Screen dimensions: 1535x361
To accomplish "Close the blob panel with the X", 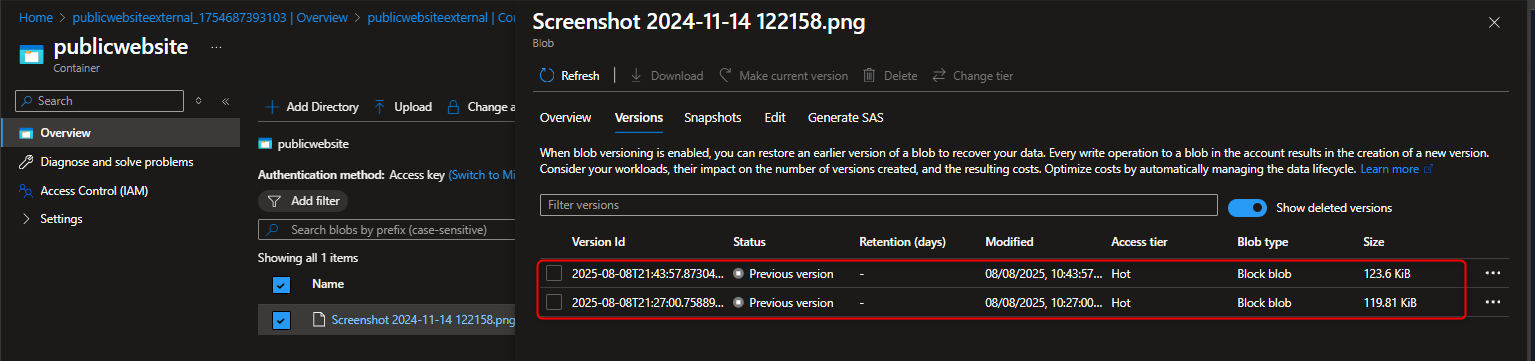I will pyautogui.click(x=1494, y=22).
